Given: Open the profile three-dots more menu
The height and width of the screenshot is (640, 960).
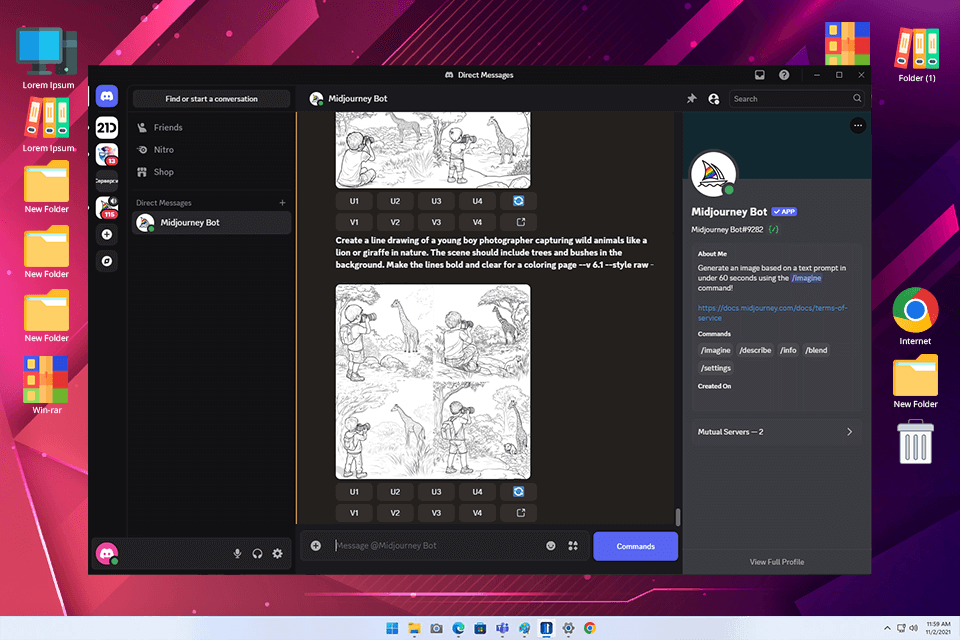Looking at the screenshot, I should point(858,126).
